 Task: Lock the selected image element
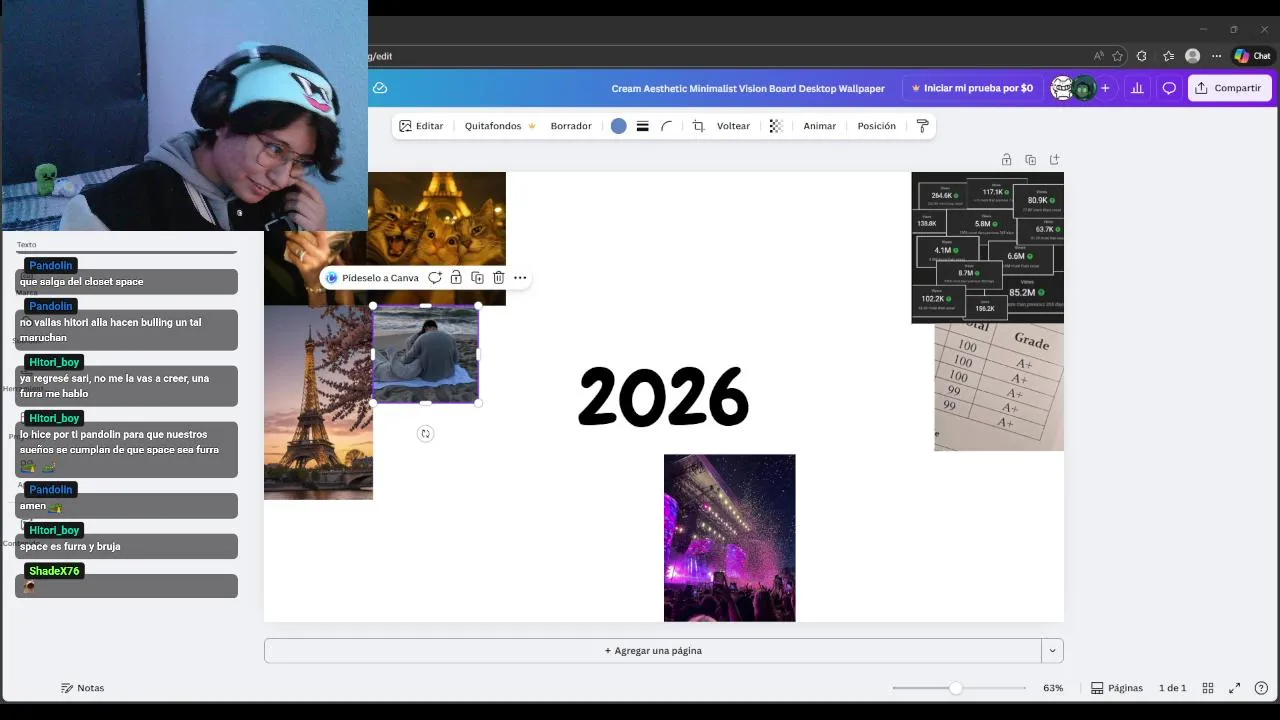[x=456, y=278]
